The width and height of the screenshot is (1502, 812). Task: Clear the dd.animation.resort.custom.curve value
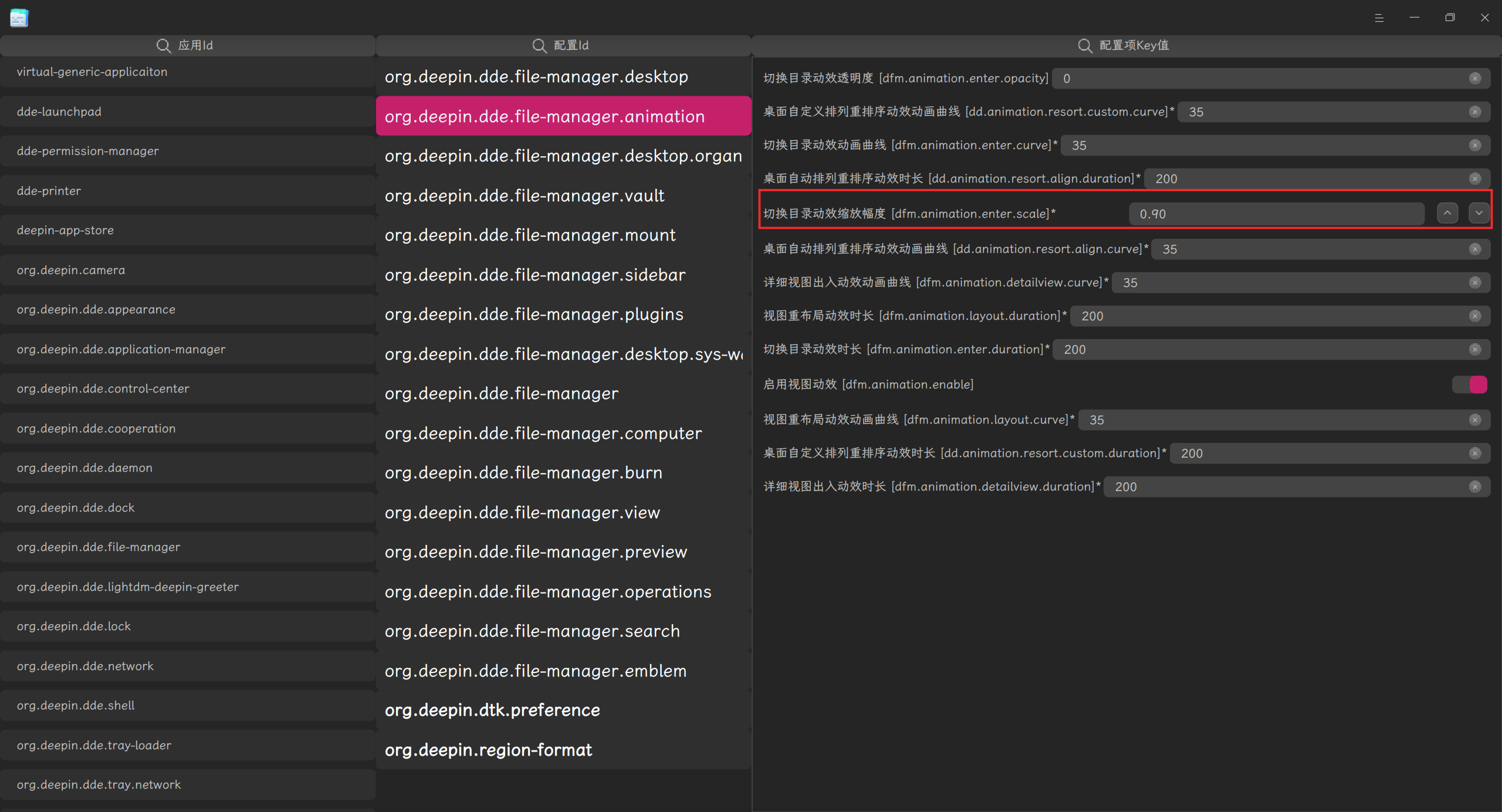click(x=1475, y=112)
